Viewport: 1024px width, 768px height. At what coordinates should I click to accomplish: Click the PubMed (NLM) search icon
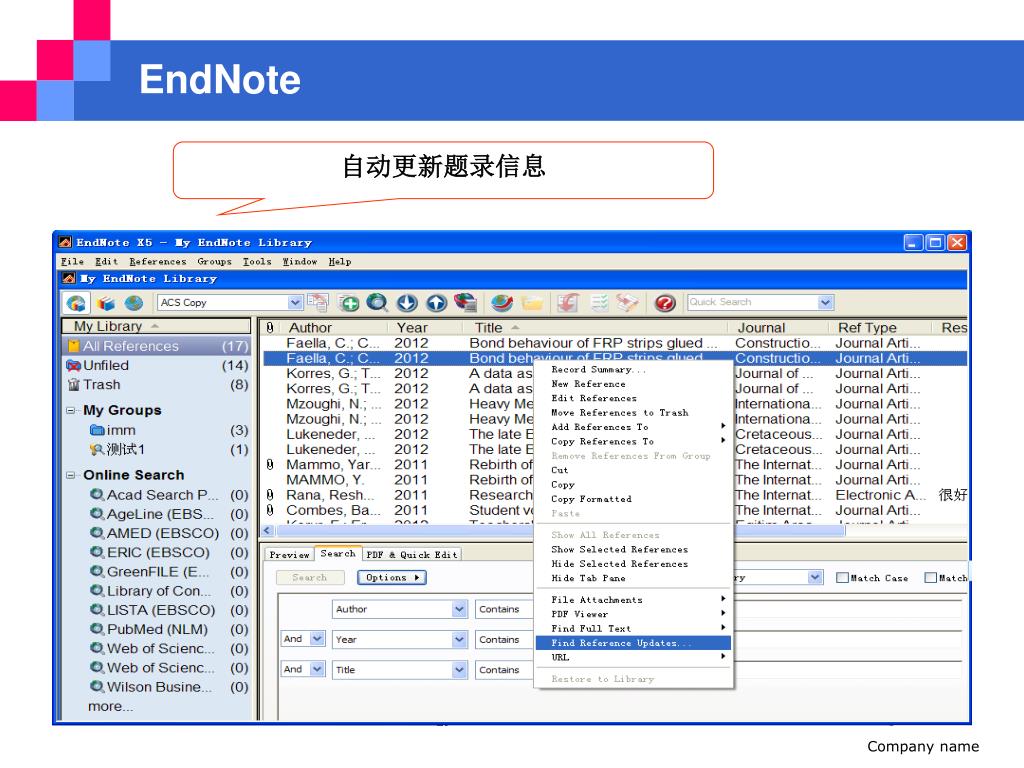coord(97,630)
